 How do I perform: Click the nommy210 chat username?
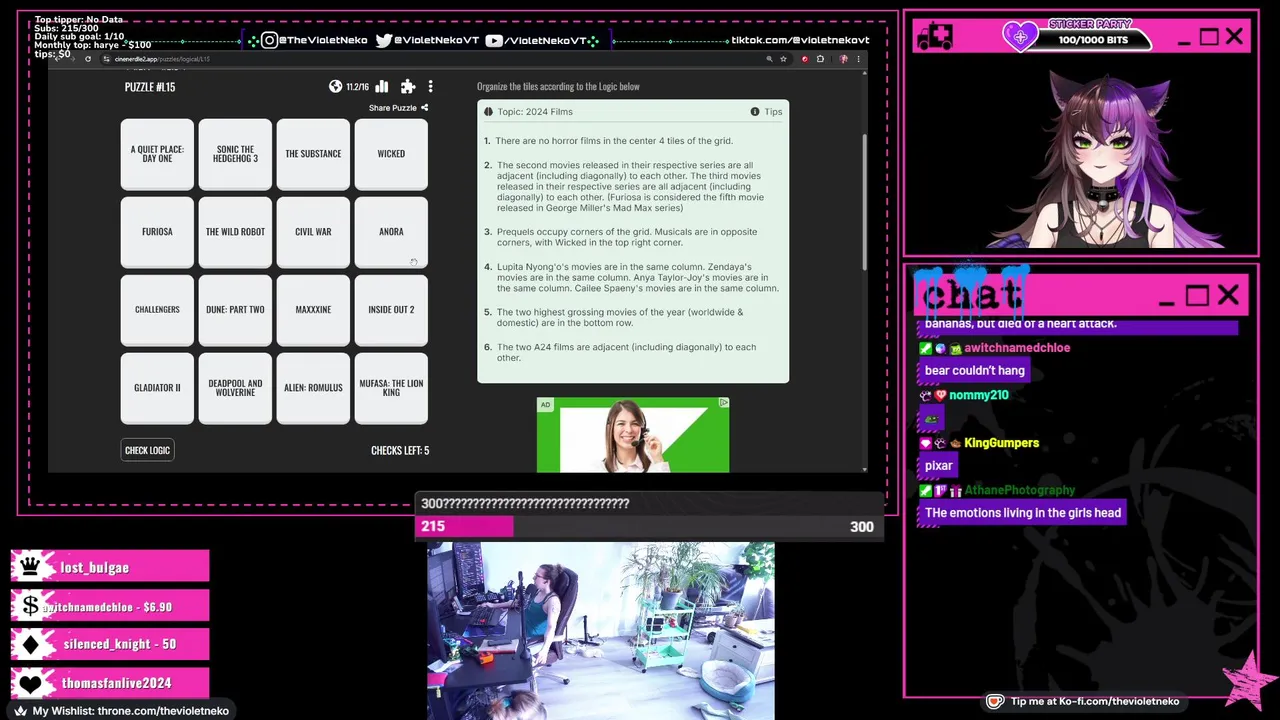coord(978,395)
